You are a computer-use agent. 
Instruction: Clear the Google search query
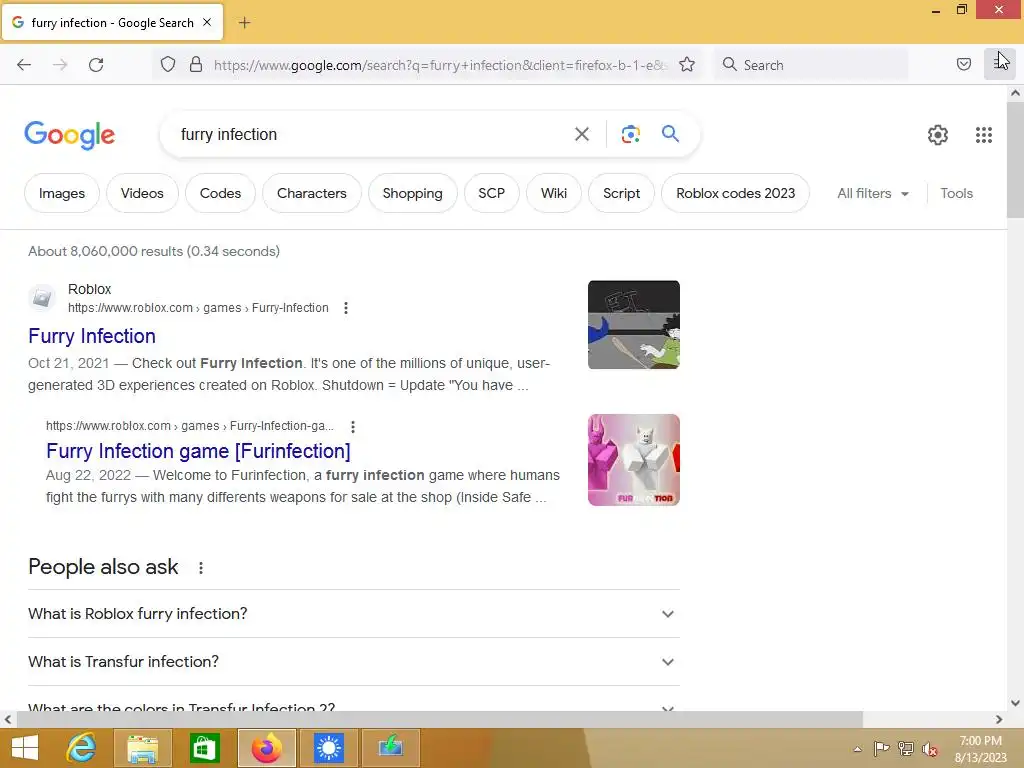[x=582, y=135]
